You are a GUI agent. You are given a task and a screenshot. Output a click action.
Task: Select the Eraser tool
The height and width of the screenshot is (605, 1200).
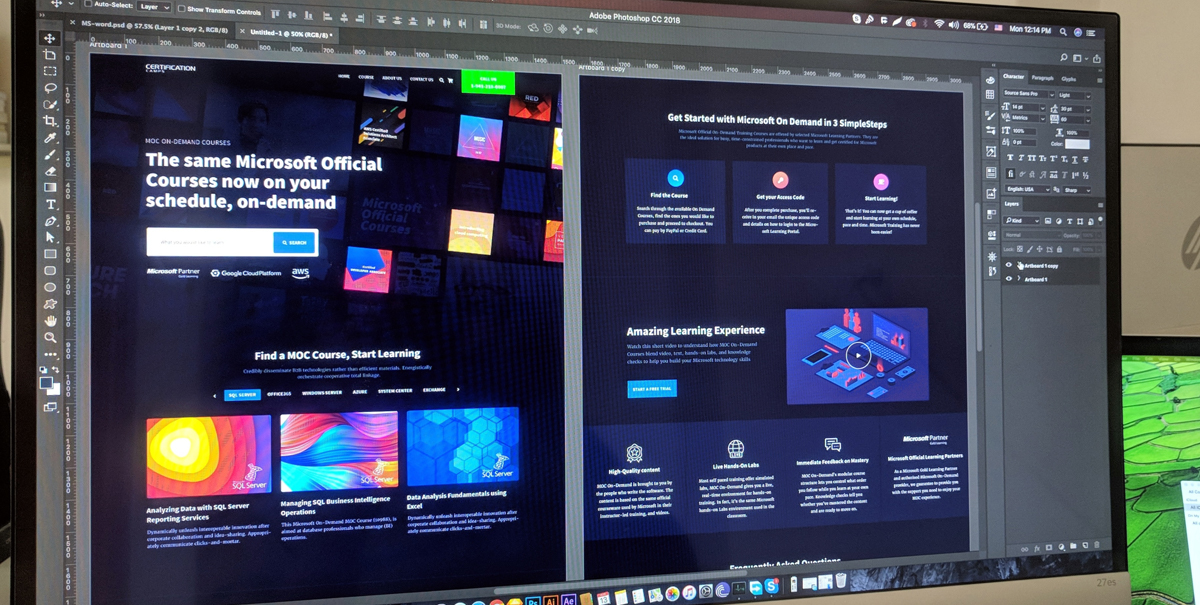50,171
